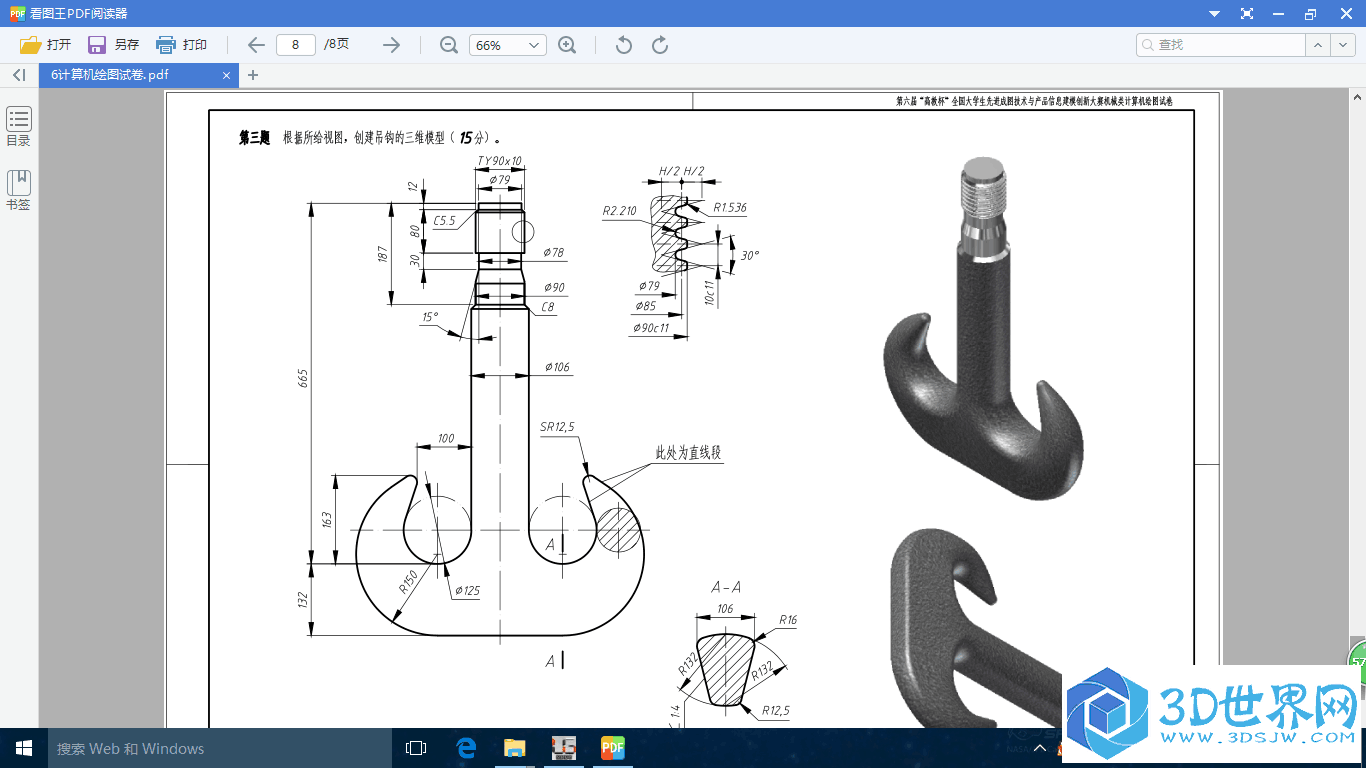Go to the next page arrow
The width and height of the screenshot is (1366, 768).
click(x=391, y=45)
